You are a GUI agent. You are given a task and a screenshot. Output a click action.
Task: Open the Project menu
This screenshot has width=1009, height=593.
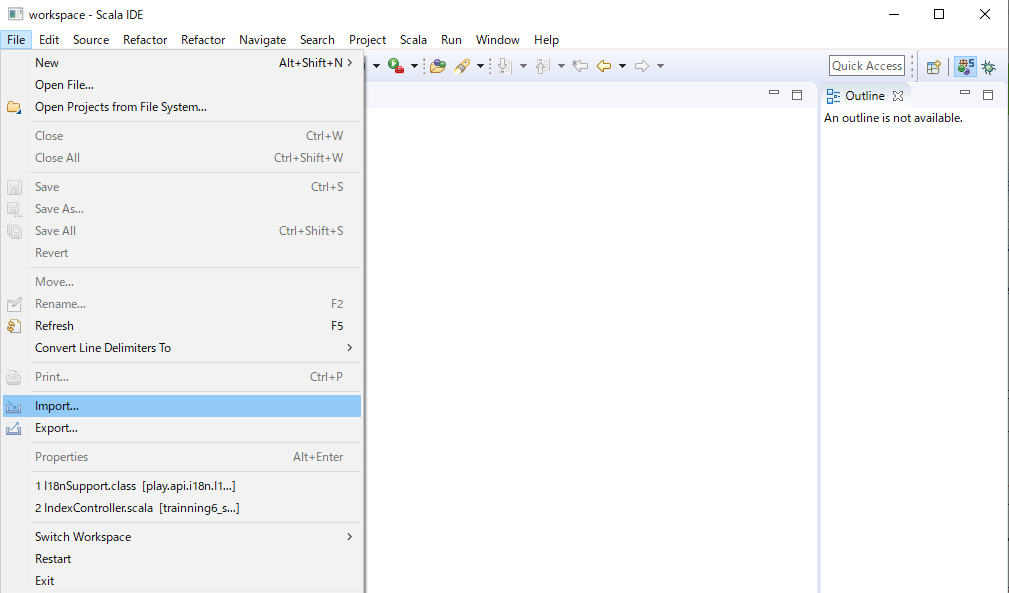pos(367,40)
